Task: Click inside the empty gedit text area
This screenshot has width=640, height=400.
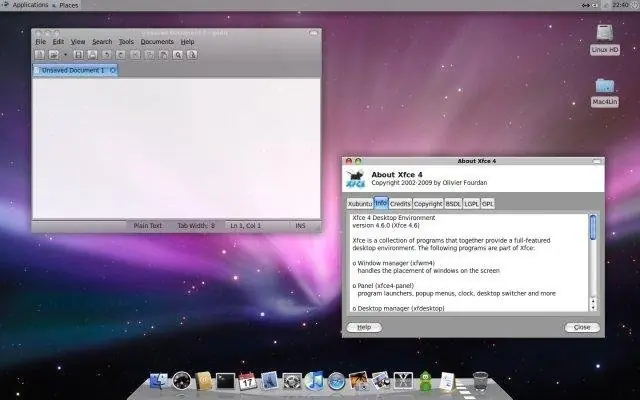Action: (176, 148)
